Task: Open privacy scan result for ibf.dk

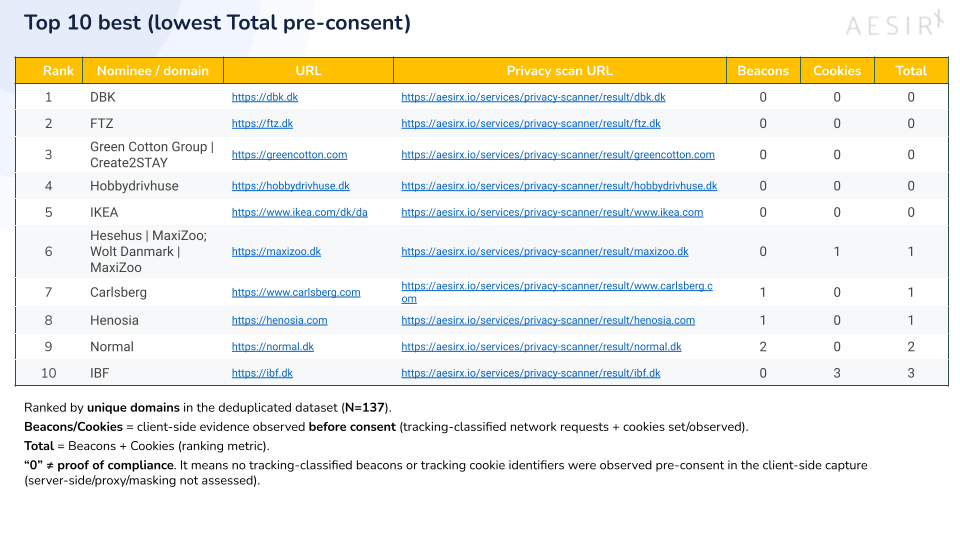Action: tap(531, 373)
